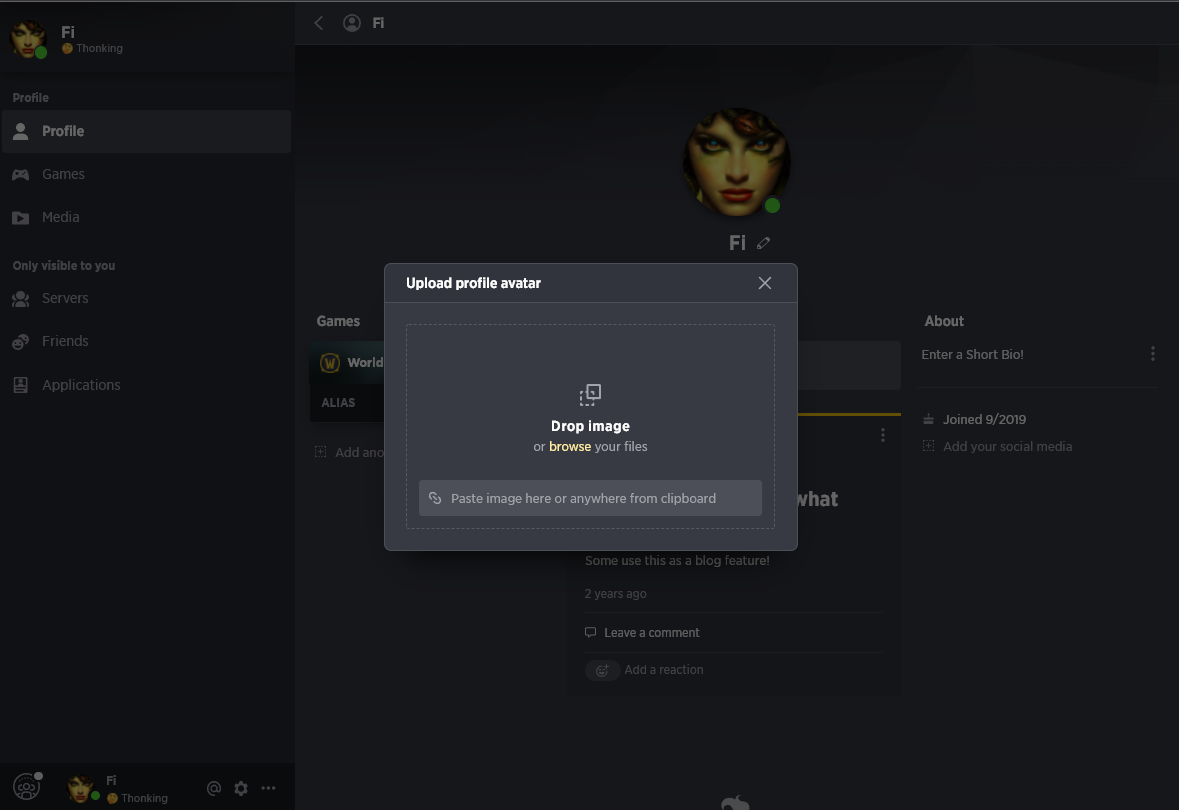Click the link icon in paste field
The width and height of the screenshot is (1179, 810).
435,498
